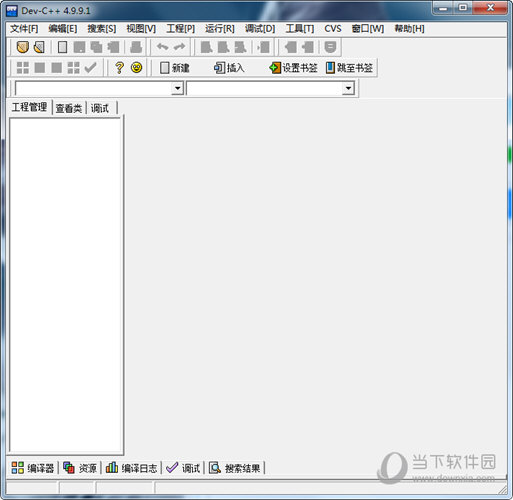Image resolution: width=513 pixels, height=500 pixels.
Task: Open the 工程[P] menu
Action: coord(181,29)
